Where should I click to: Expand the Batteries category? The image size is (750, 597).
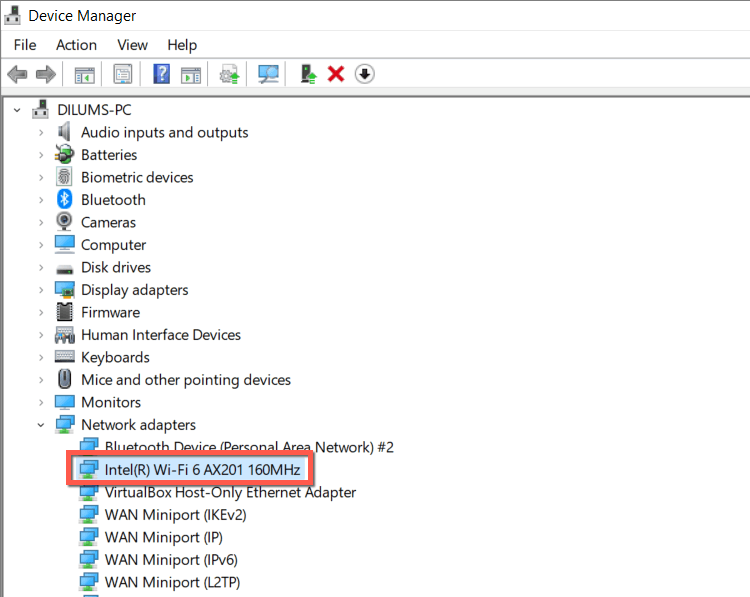pos(41,155)
